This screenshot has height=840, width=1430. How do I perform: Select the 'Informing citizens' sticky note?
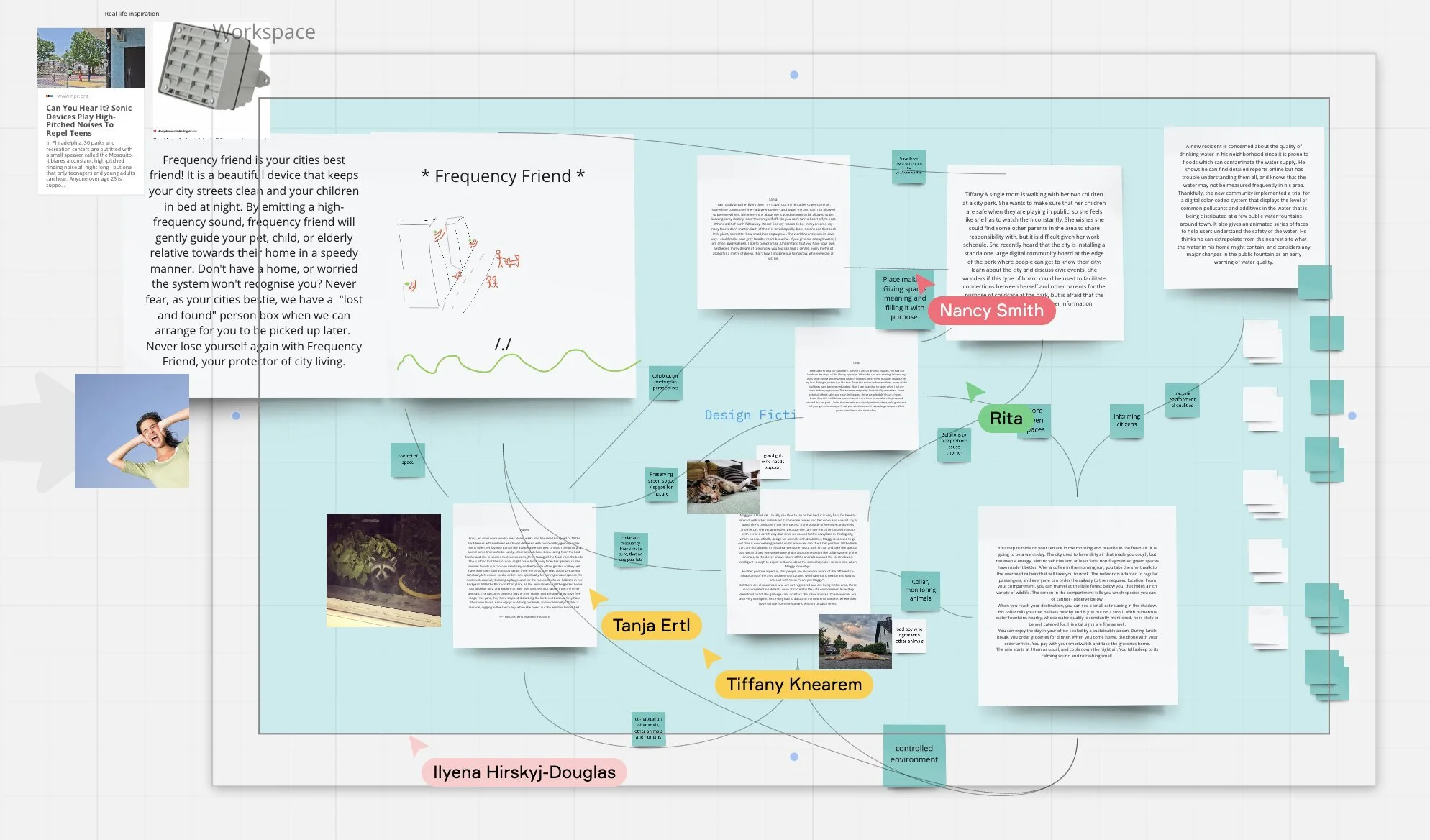(1126, 421)
